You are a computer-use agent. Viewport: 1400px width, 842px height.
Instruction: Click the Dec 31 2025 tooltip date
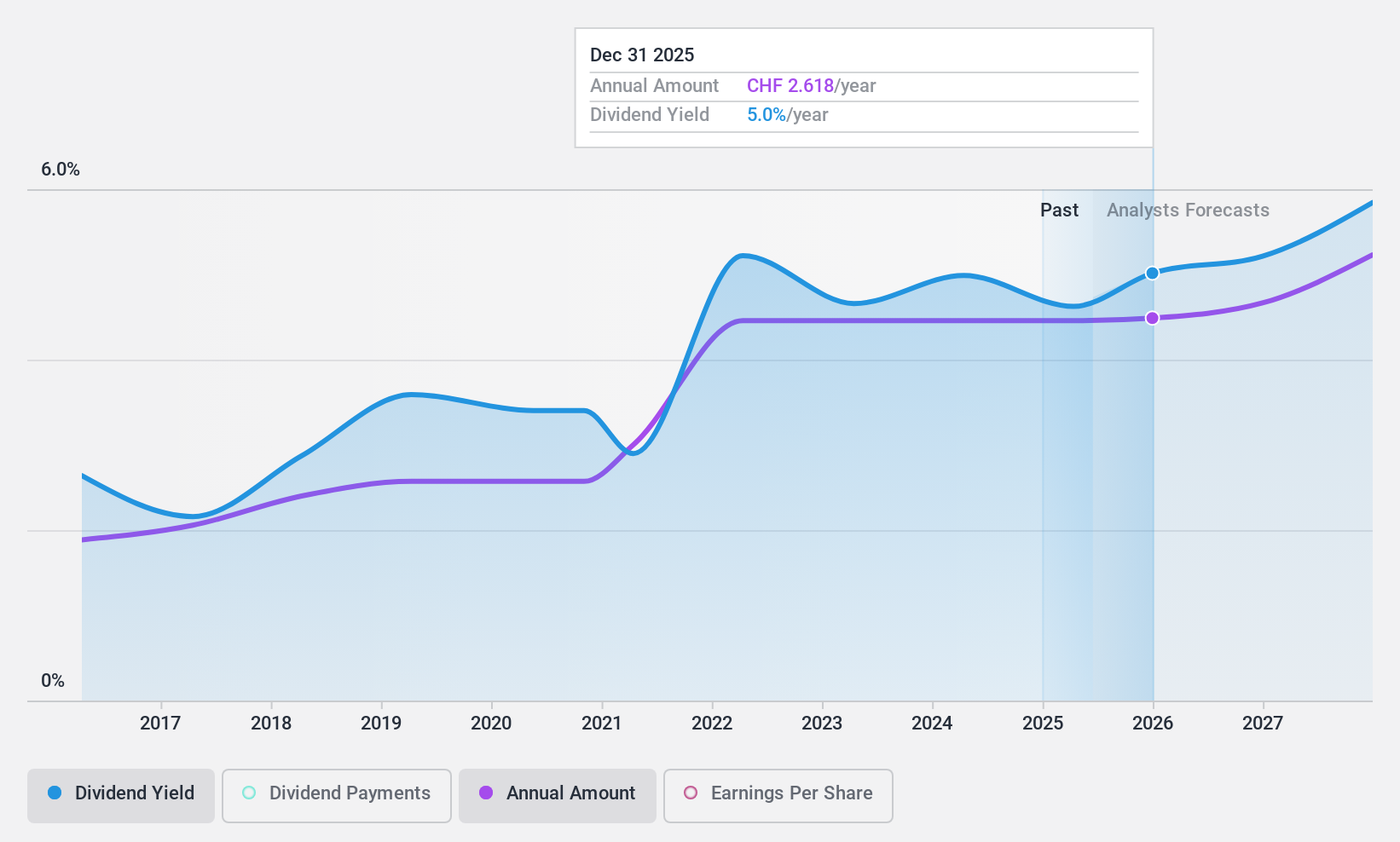tap(642, 55)
